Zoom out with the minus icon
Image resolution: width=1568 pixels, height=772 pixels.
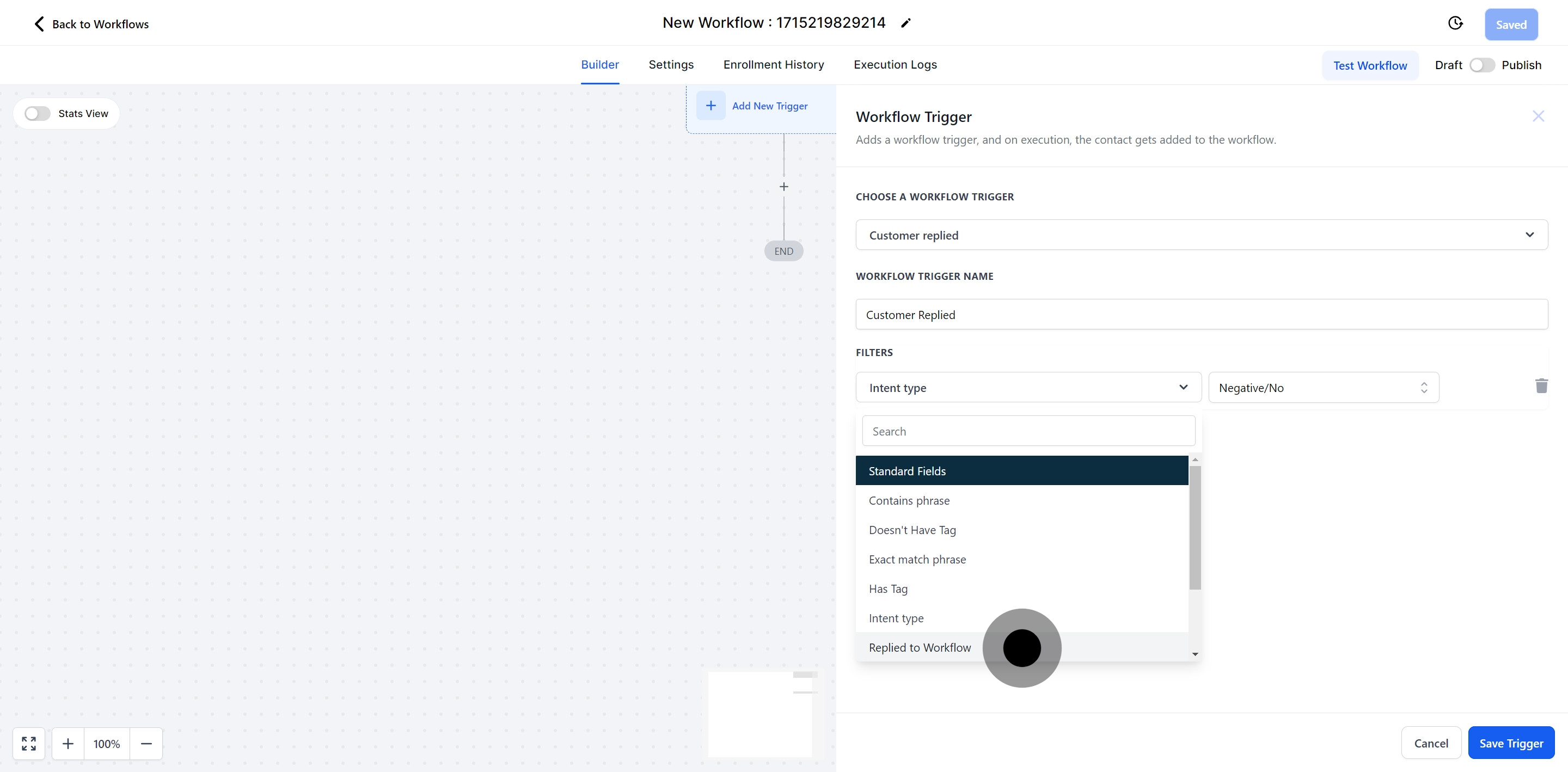point(146,743)
